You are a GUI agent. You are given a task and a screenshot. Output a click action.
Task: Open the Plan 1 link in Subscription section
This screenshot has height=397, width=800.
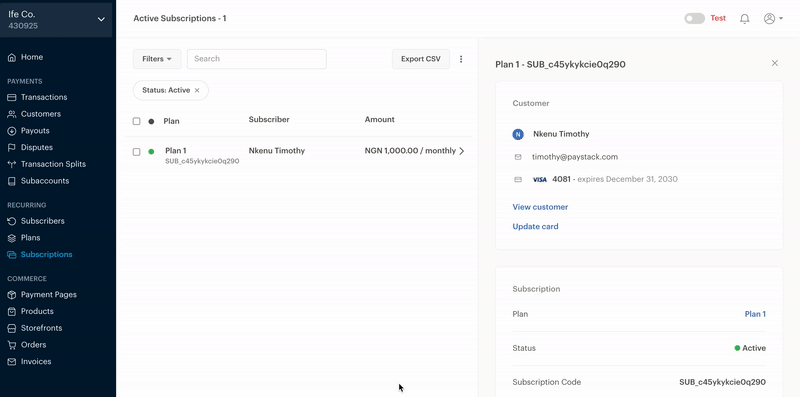pos(755,314)
